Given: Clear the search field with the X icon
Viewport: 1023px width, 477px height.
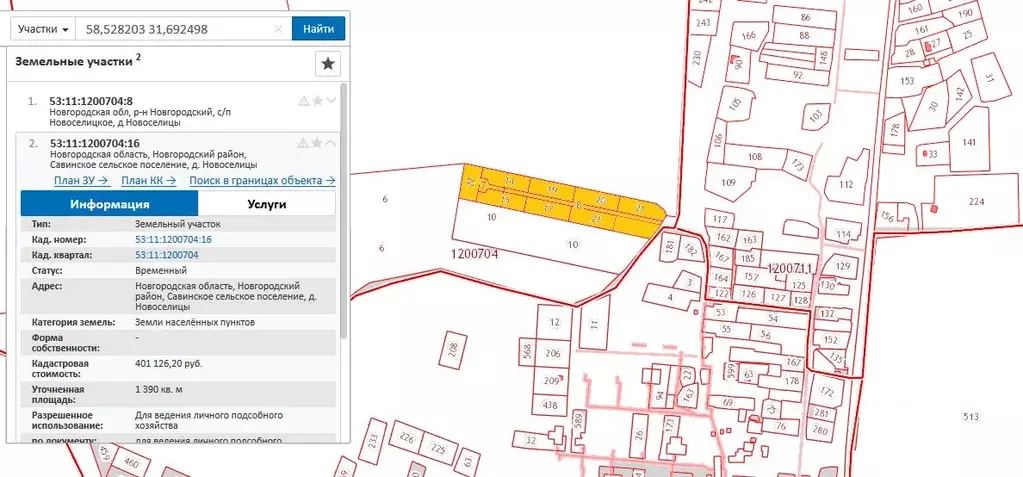Looking at the screenshot, I should pyautogui.click(x=278, y=29).
